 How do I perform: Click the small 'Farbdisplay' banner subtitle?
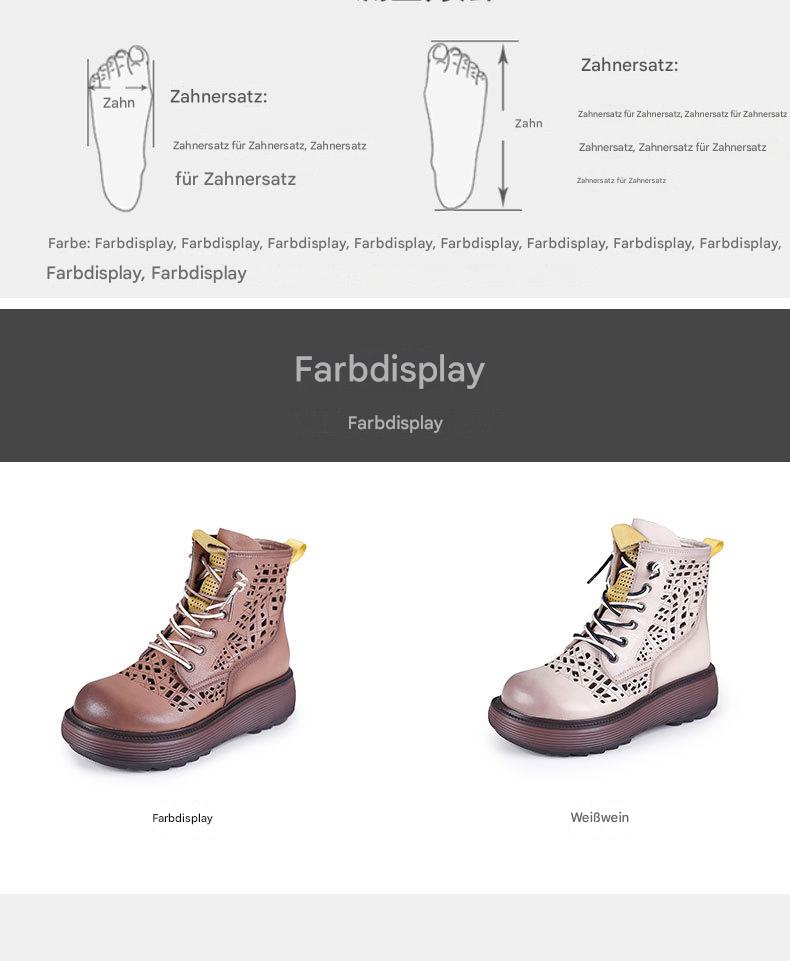pyautogui.click(x=395, y=423)
